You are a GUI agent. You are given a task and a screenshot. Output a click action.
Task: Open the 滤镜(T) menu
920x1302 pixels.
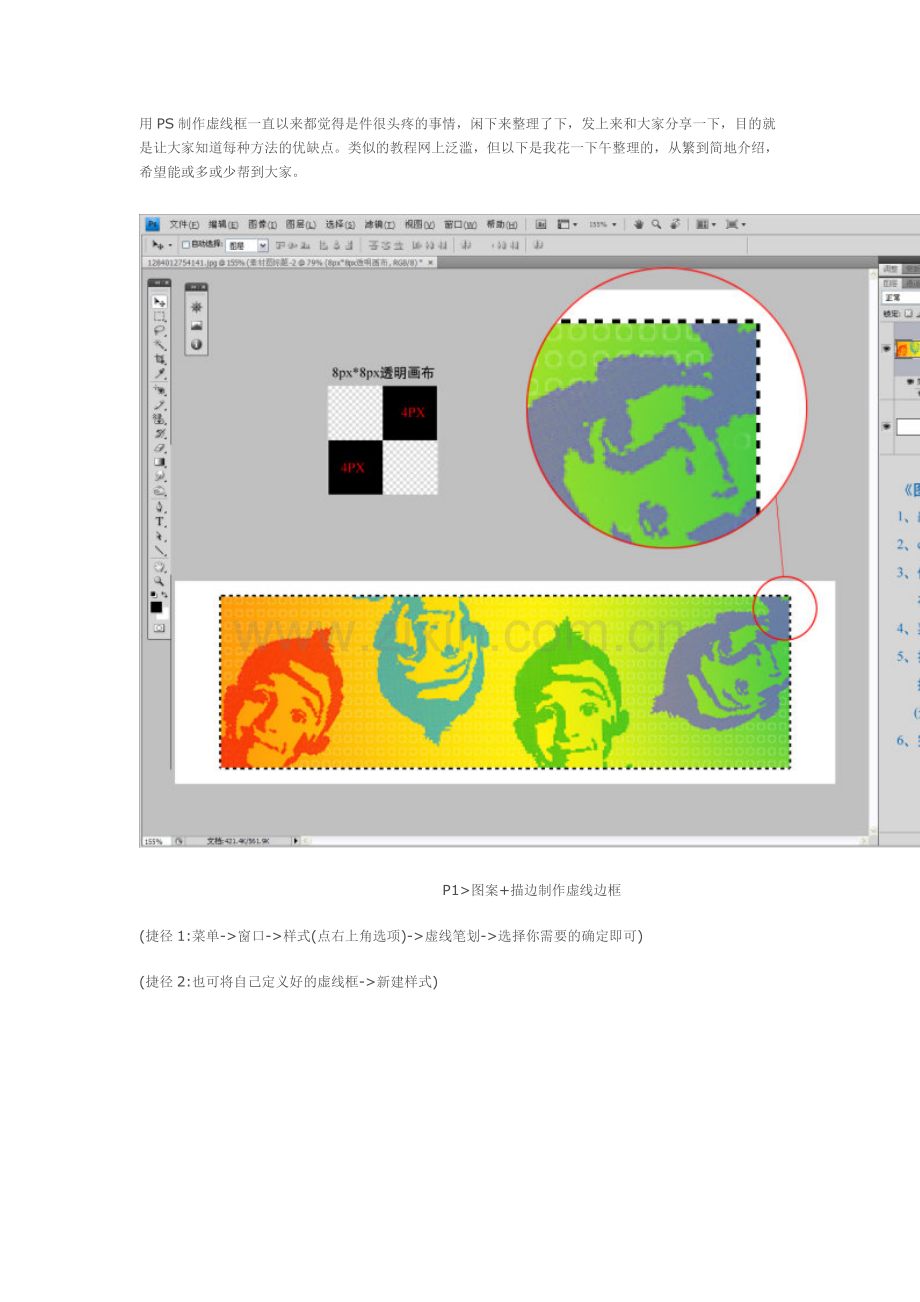click(x=379, y=225)
